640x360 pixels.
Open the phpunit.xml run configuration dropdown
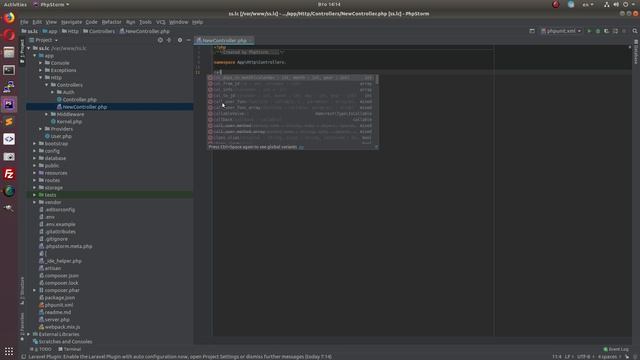(561, 31)
